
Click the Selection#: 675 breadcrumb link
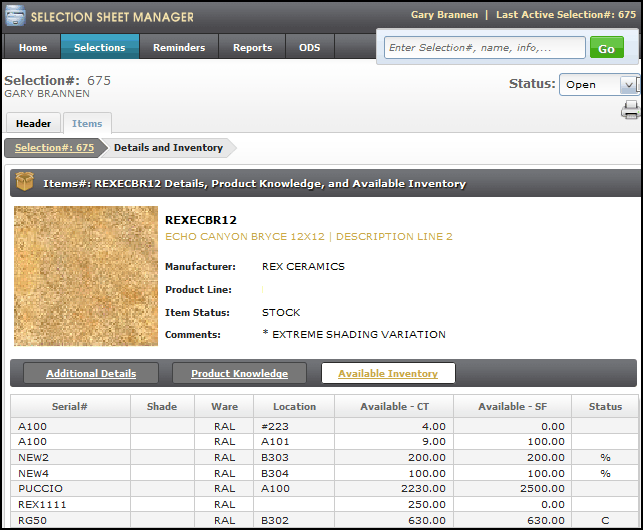[x=55, y=148]
